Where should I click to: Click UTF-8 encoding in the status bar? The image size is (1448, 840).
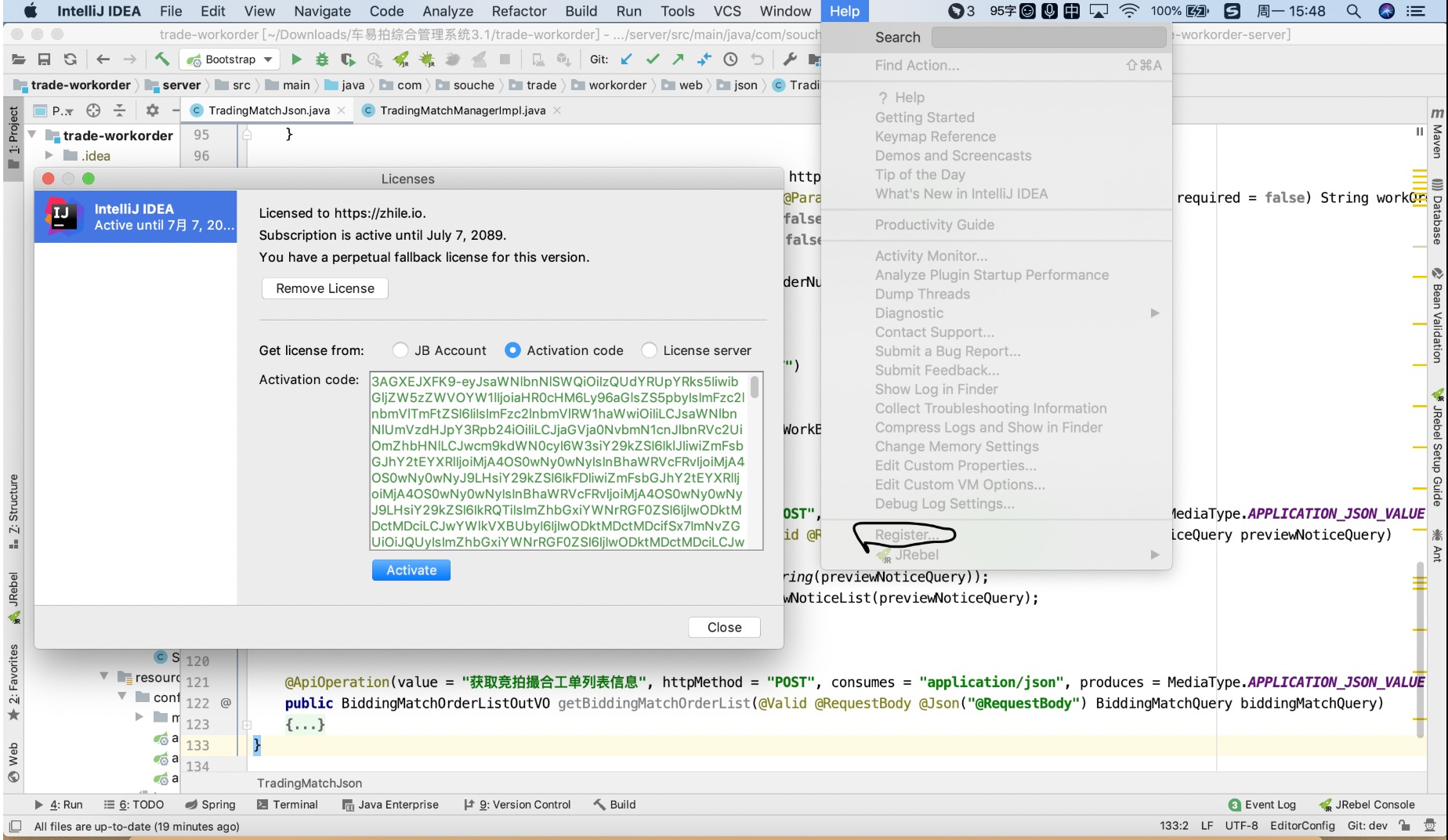coord(1241,826)
